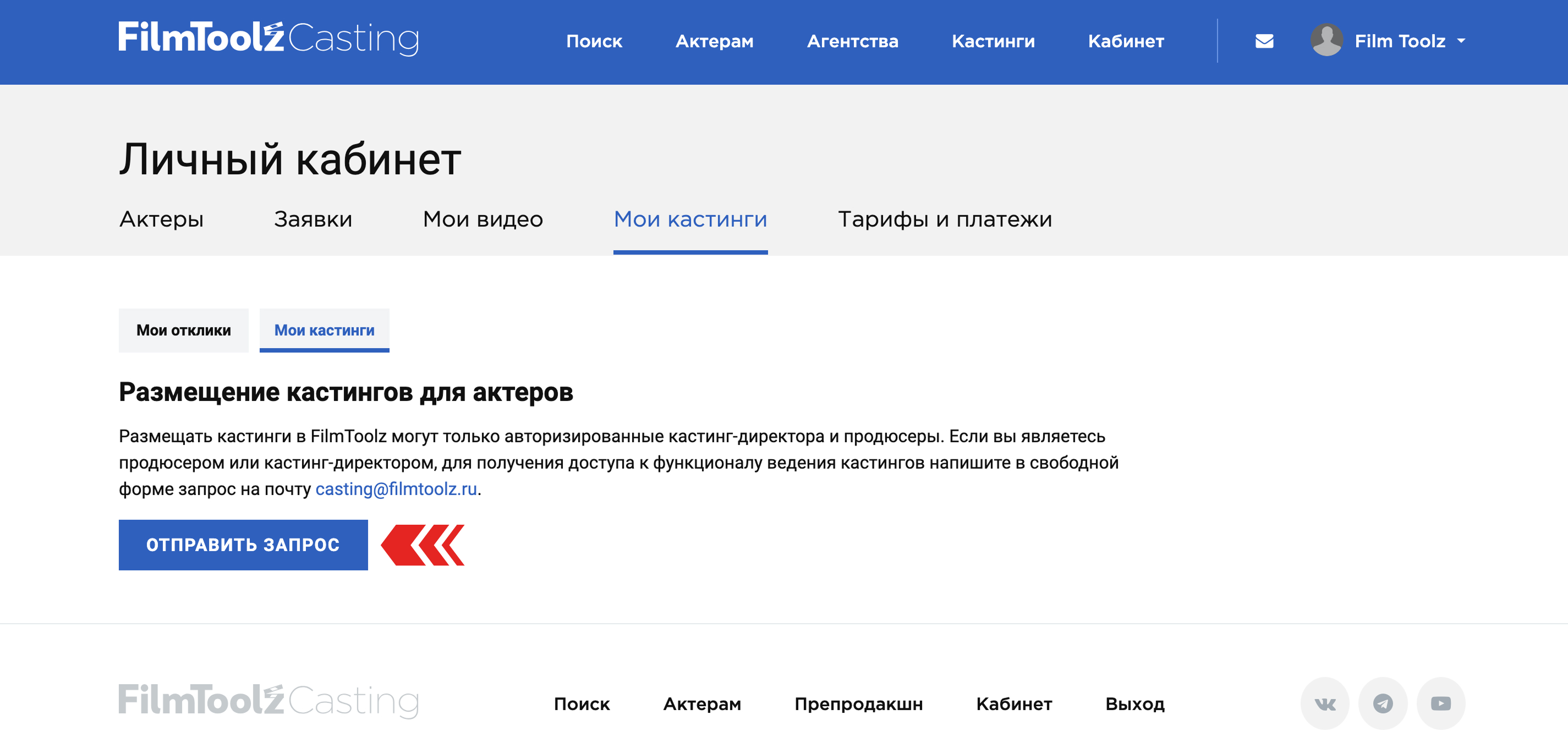Click the Личный кабинет page heading
Image resolution: width=1568 pixels, height=737 pixels.
[290, 159]
